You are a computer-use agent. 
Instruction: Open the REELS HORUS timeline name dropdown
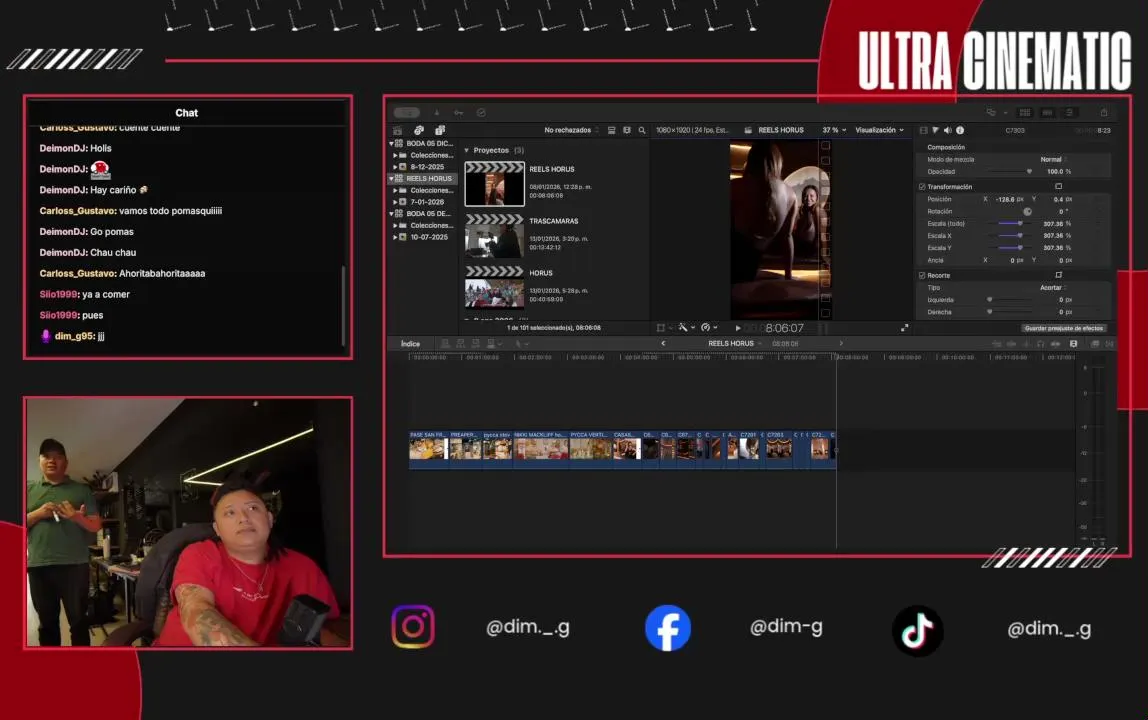734,344
